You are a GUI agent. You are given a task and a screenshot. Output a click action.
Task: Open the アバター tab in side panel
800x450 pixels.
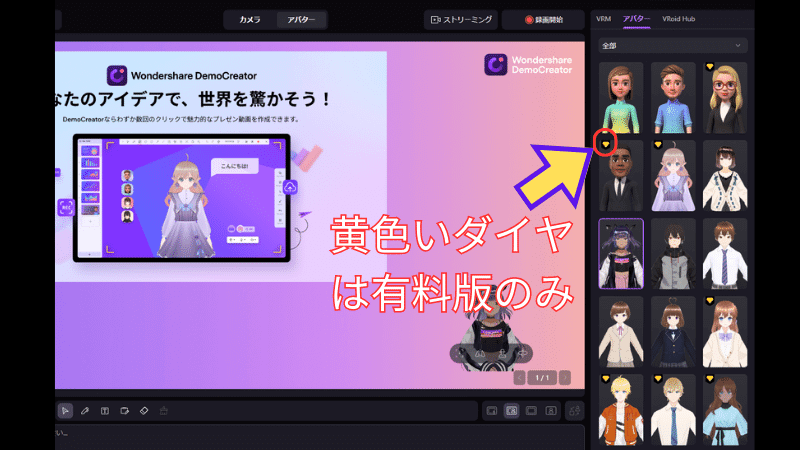tap(636, 19)
